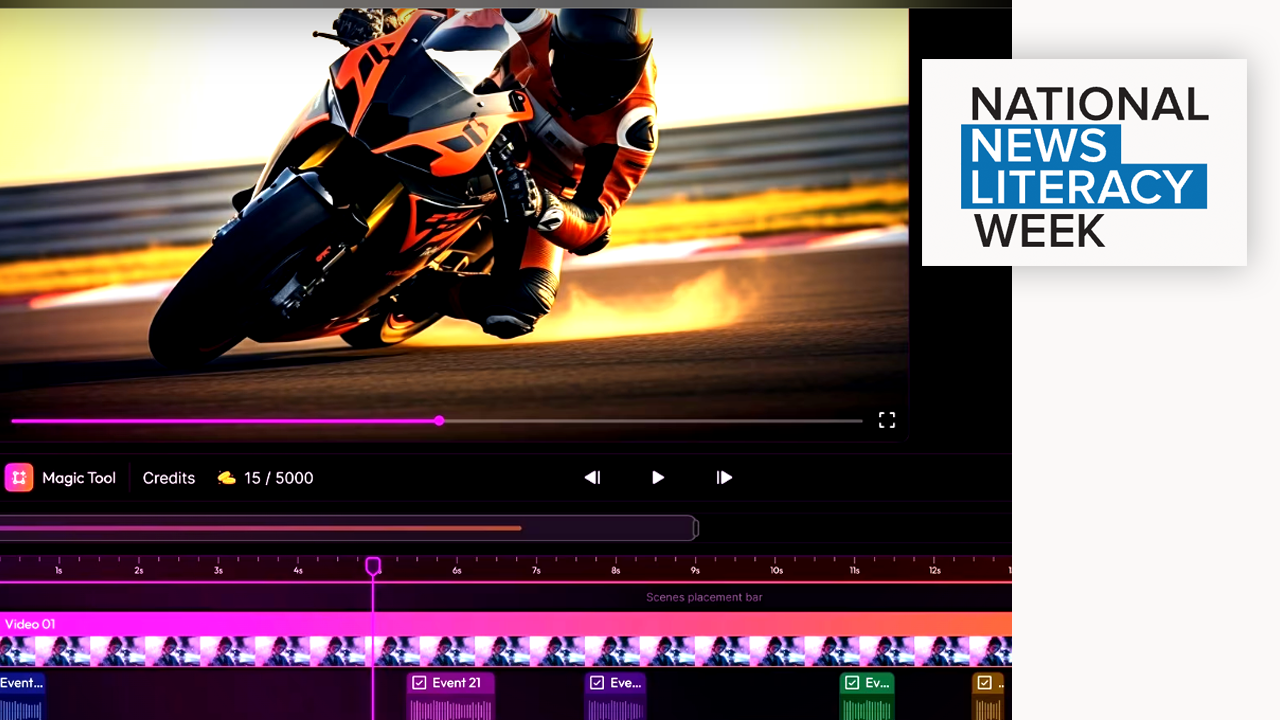Toggle the green event clip checkbox
1280x720 pixels.
pyautogui.click(x=852, y=683)
